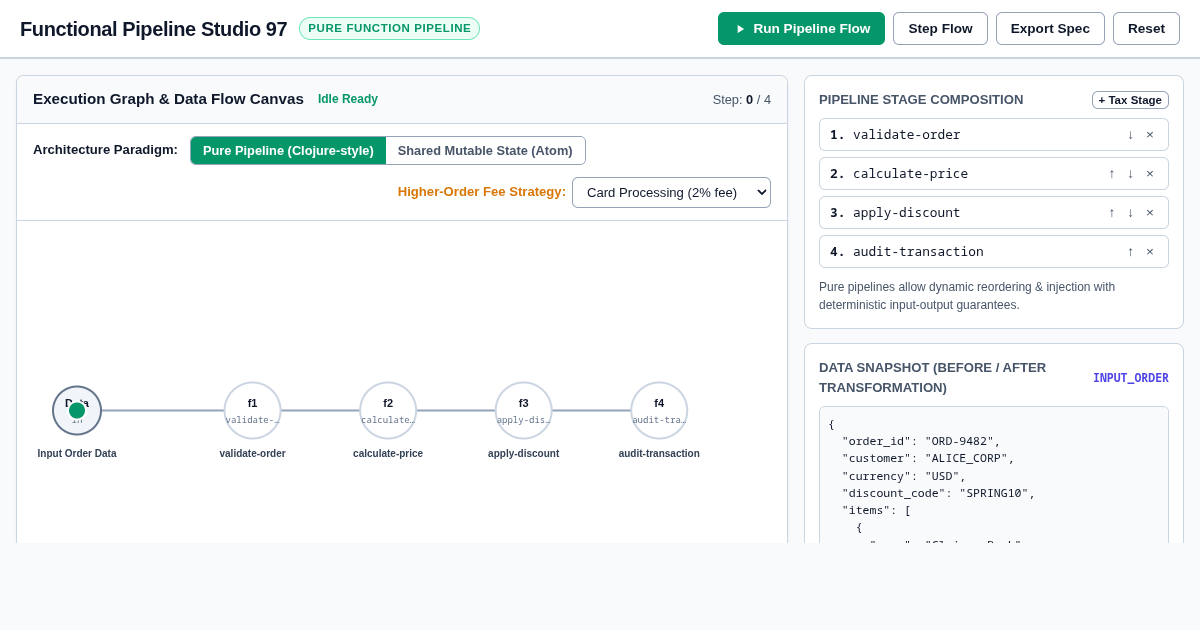Click the PIPELINE STAGE COMPOSITION heading
Image resolution: width=1200 pixels, height=630 pixels.
tap(921, 100)
